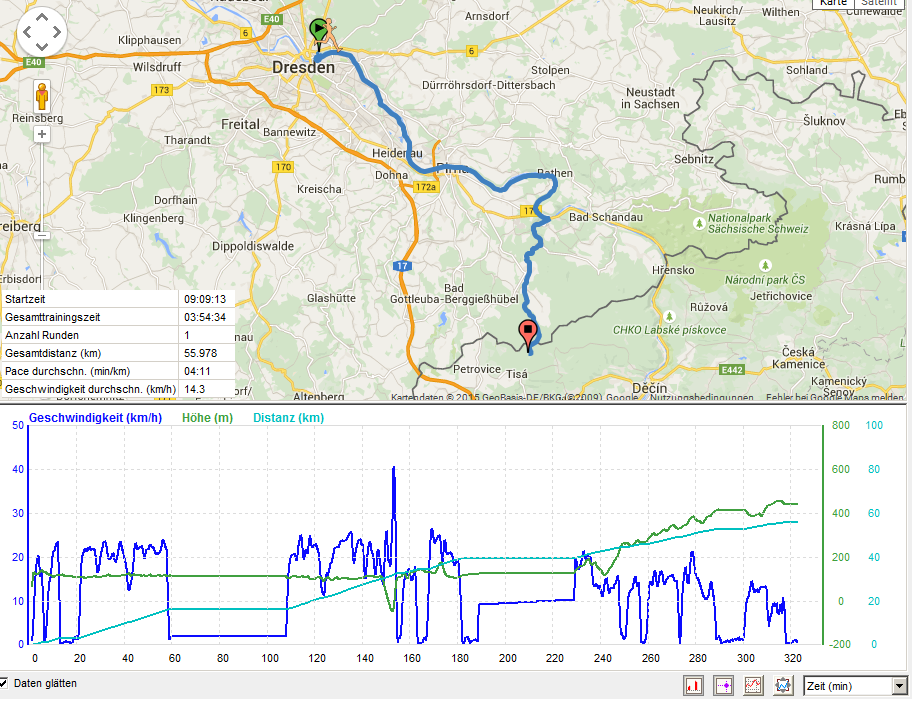Click the 172a road shield near Dohna
The height and width of the screenshot is (701, 912).
point(425,187)
